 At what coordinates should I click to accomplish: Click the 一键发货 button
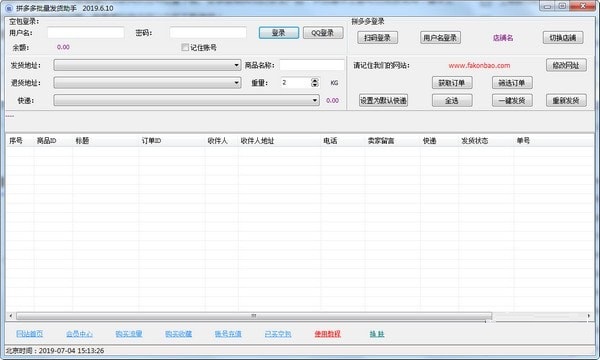click(512, 100)
